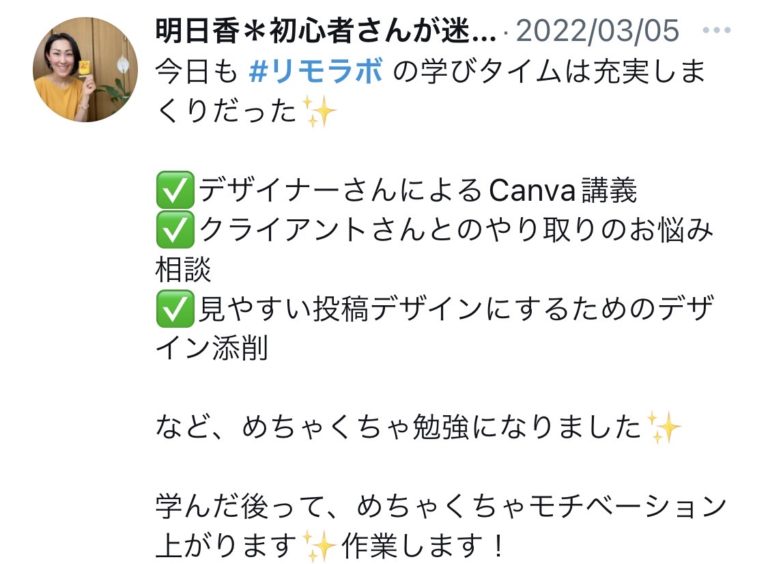768x564 pixels.
Task: Click the line など、めちゃくちゃ勉強になりました
Action: pyautogui.click(x=398, y=427)
